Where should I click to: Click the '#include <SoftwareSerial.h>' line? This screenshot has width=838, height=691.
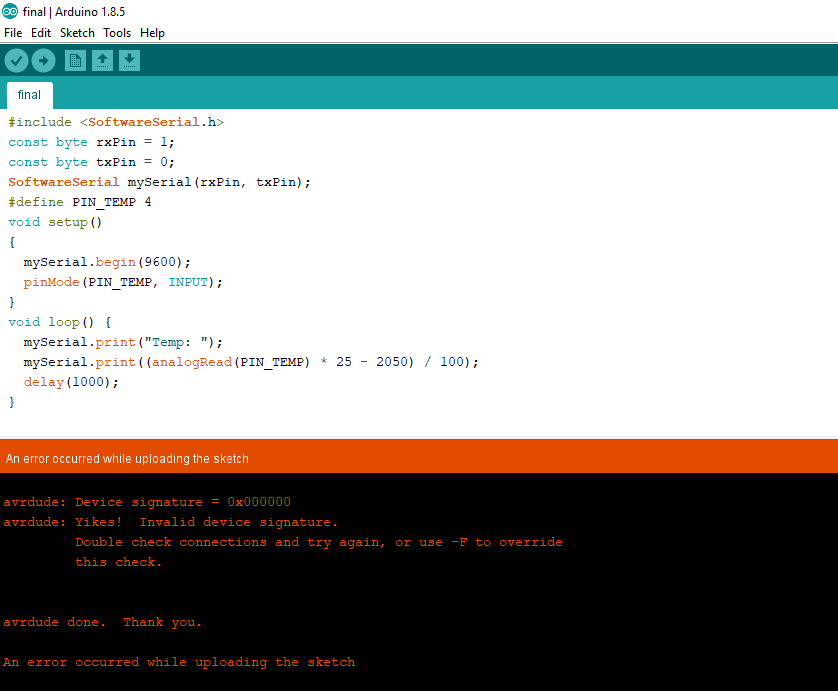click(x=116, y=122)
